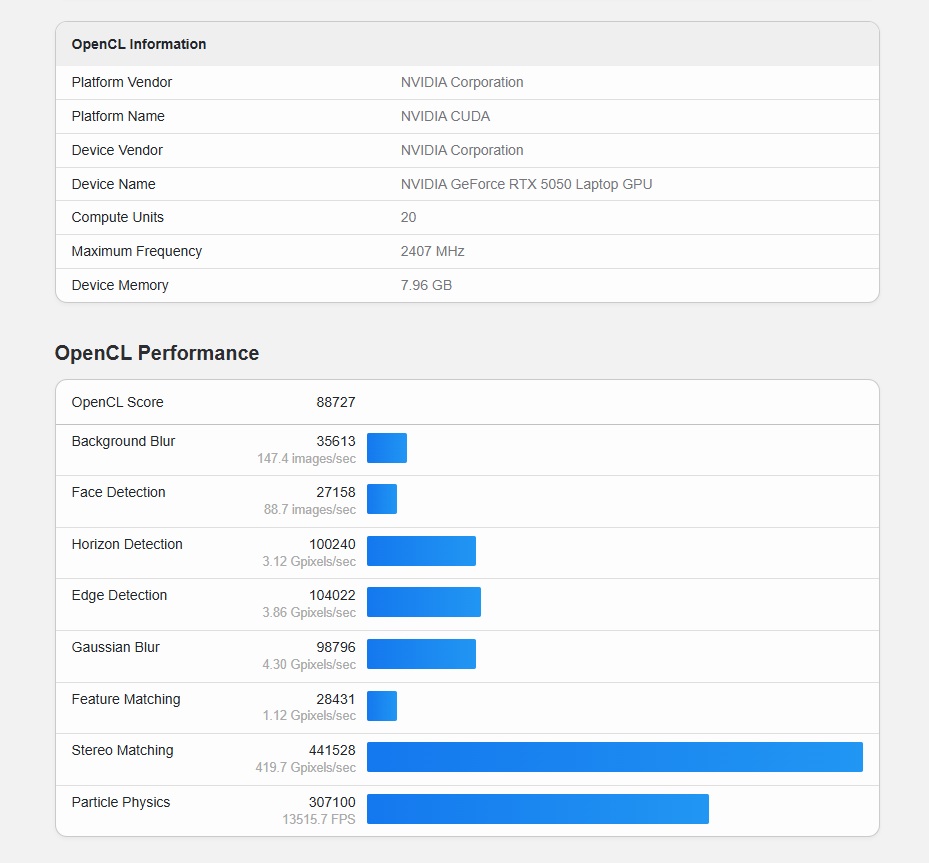
Task: Click the Background Blur score "35613"
Action: (x=336, y=441)
